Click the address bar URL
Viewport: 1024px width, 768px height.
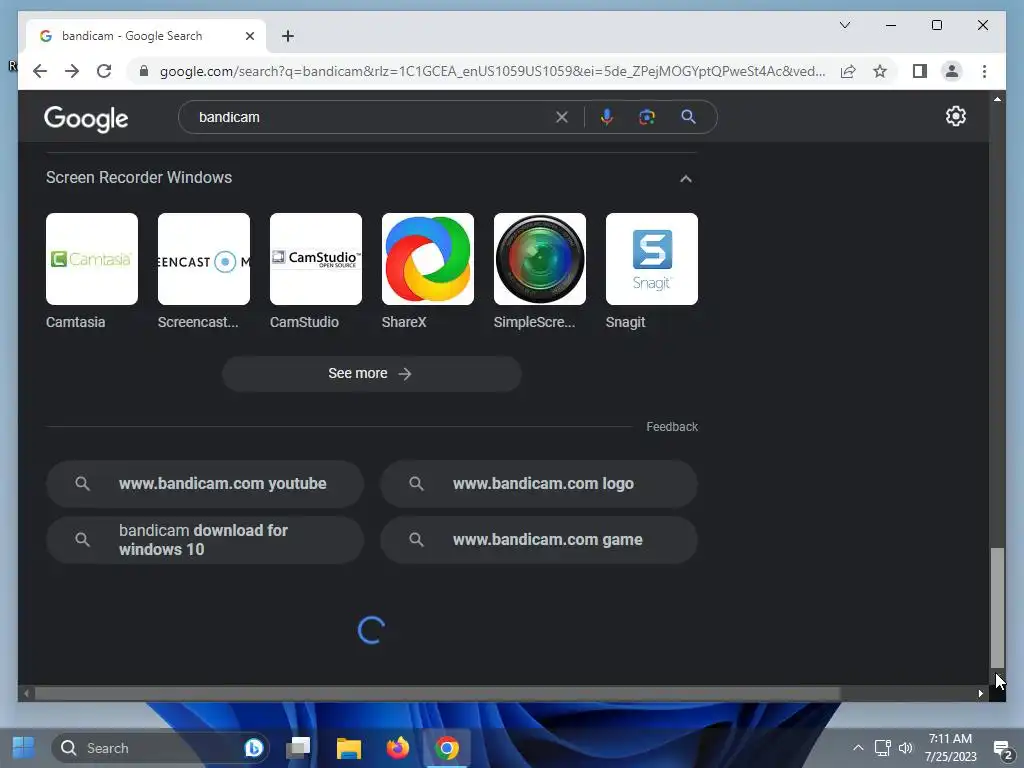(x=492, y=71)
